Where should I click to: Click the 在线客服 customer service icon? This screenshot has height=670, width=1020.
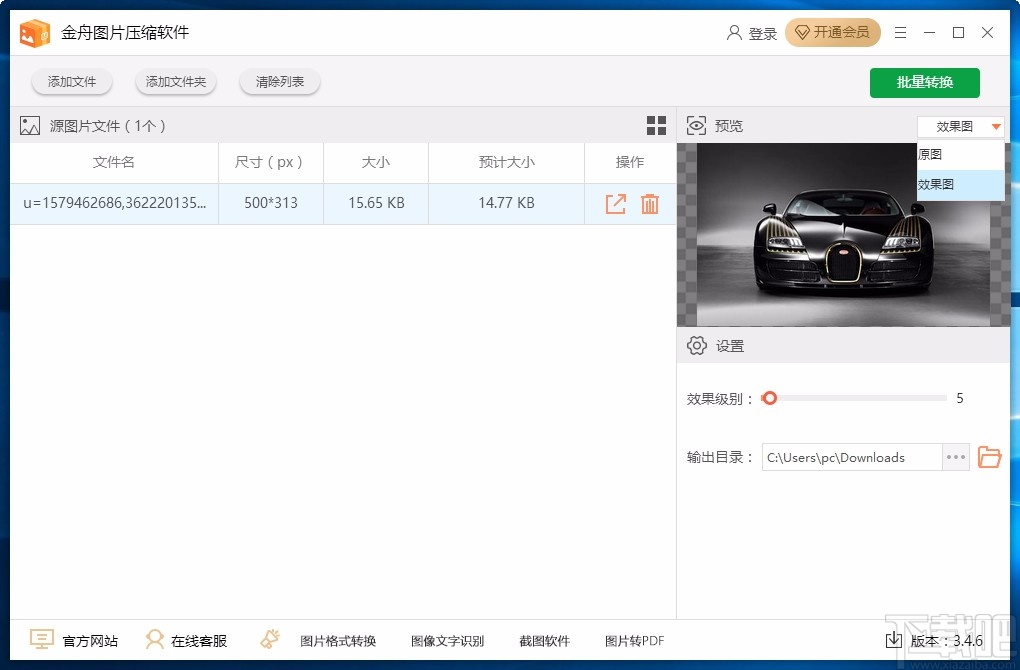[x=155, y=639]
